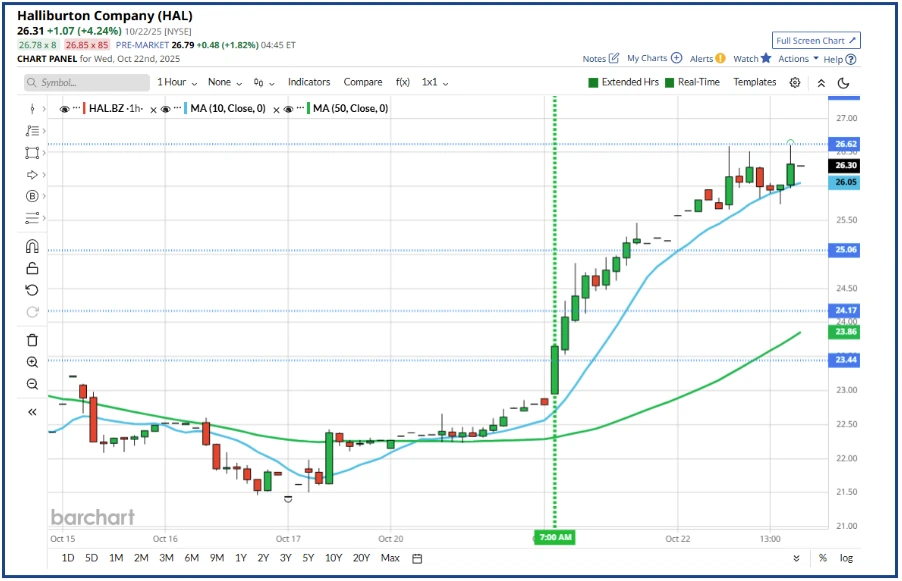Zoom out using the magnifier minus icon
Image resolution: width=902 pixels, height=581 pixels.
pos(32,384)
